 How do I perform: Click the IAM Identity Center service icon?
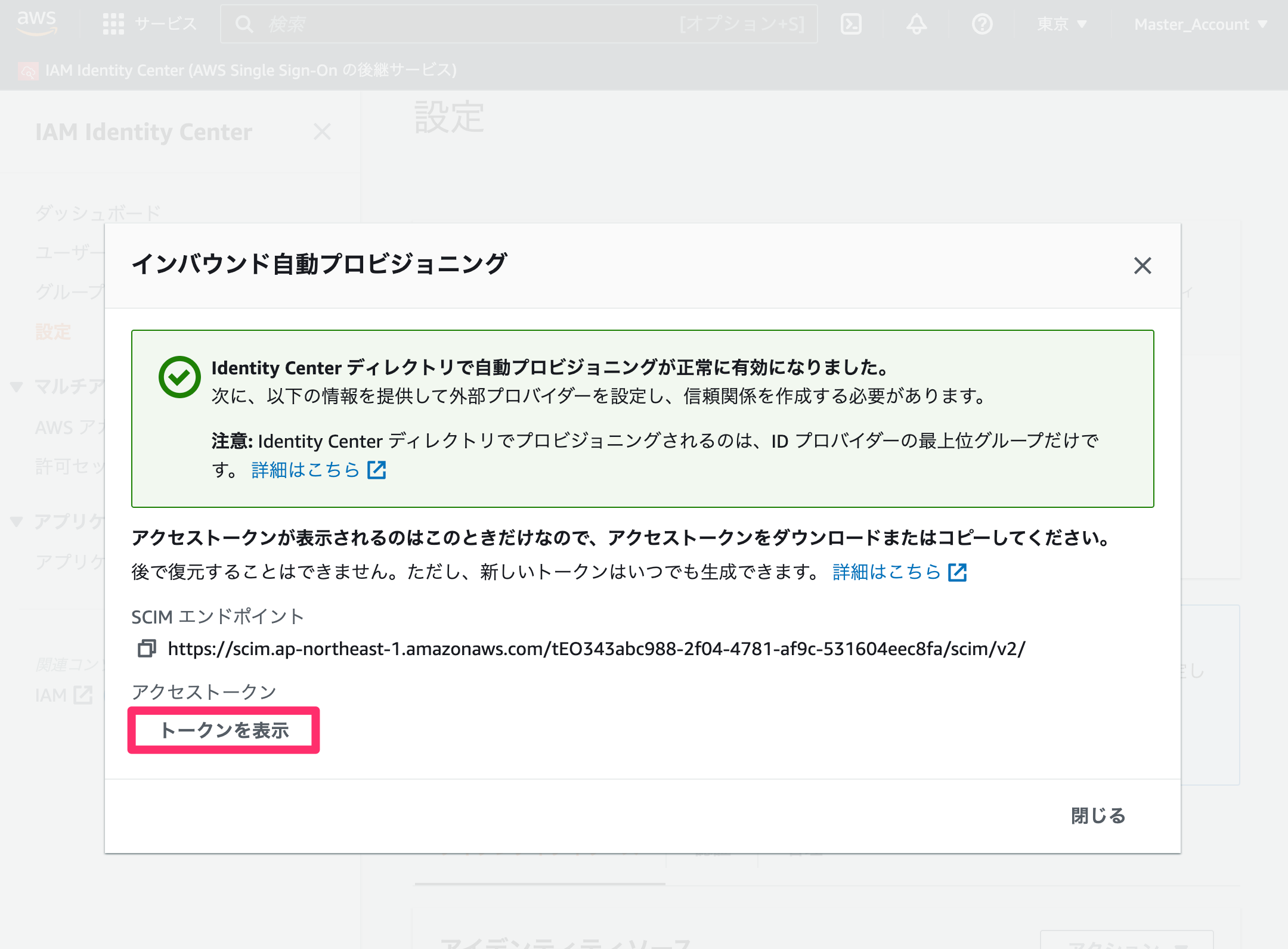click(28, 70)
